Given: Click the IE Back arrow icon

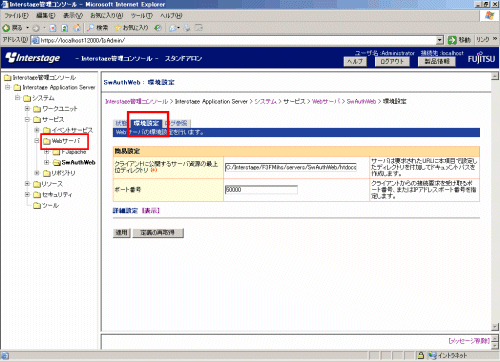Looking at the screenshot, I should click(x=6, y=28).
